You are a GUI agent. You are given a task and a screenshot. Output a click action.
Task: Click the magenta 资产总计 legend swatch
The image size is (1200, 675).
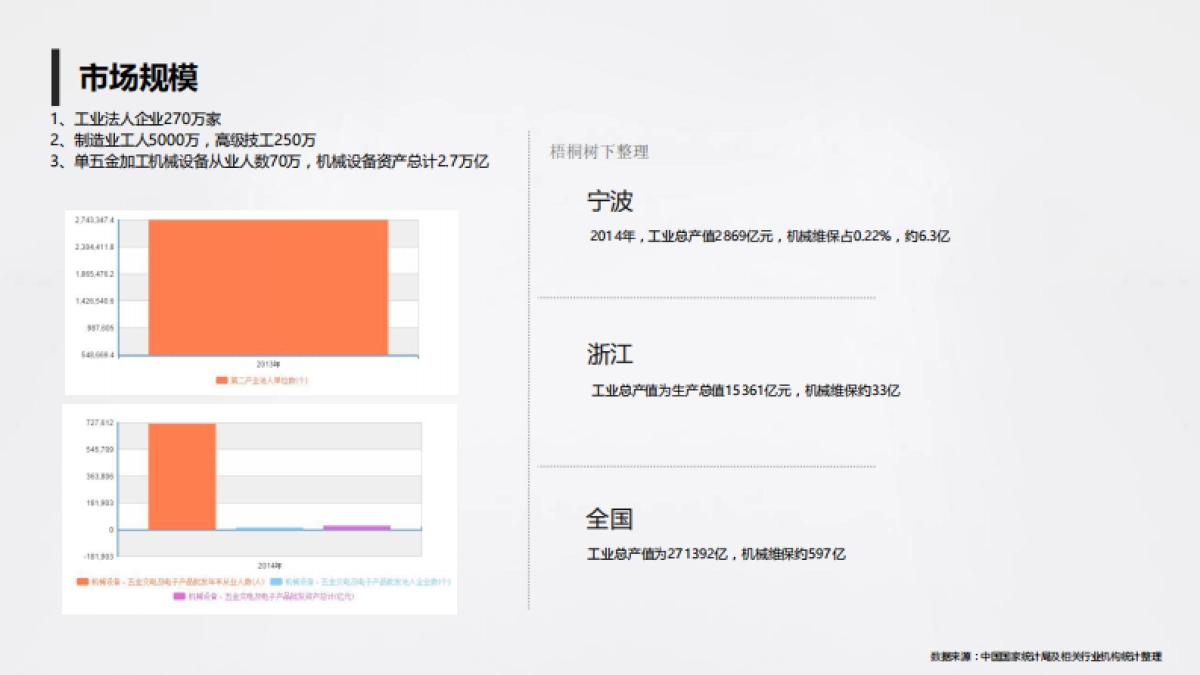[x=178, y=597]
